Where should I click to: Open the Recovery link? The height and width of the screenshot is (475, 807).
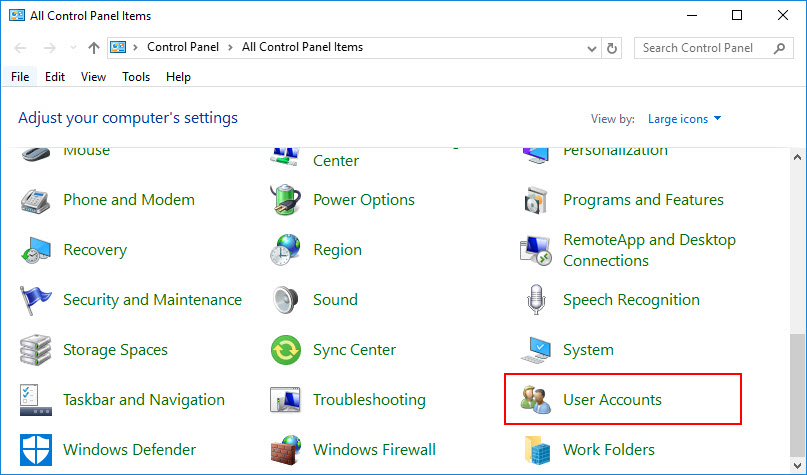point(95,250)
